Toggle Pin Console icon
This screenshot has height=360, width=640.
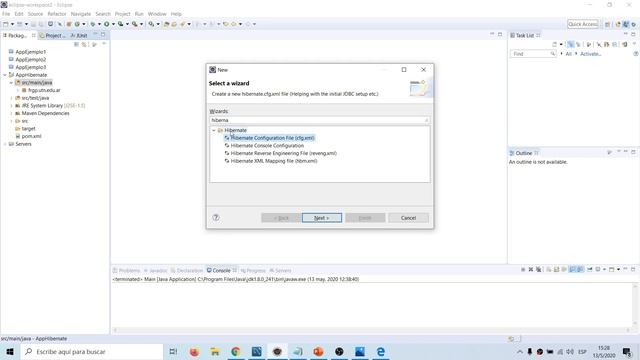[x=590, y=269]
